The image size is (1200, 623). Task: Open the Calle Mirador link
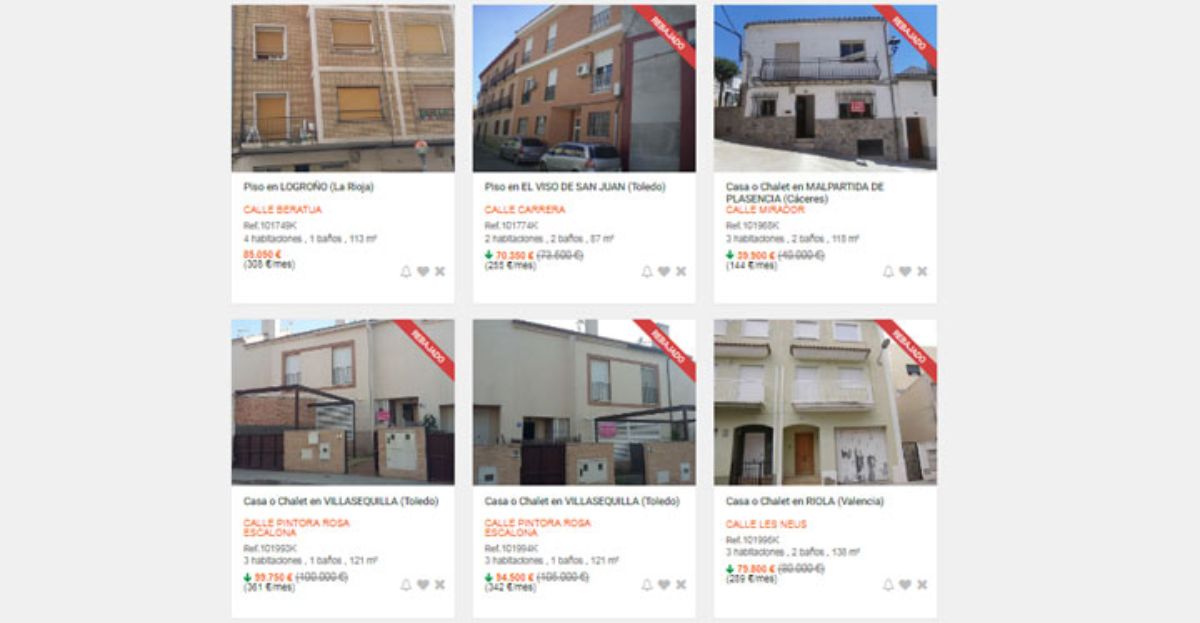point(765,210)
